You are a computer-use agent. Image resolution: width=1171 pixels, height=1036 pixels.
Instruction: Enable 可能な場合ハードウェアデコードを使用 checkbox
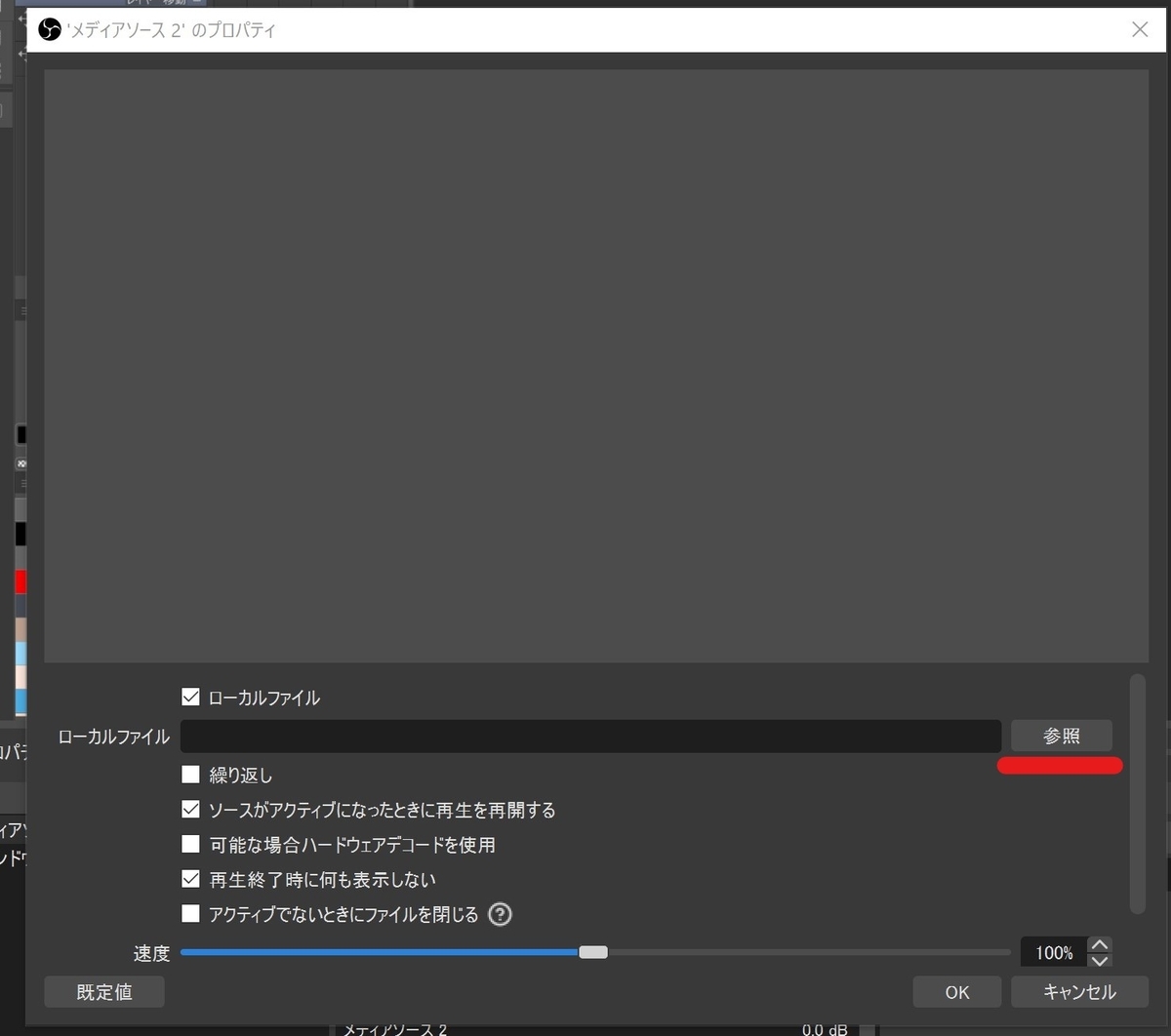click(x=190, y=844)
